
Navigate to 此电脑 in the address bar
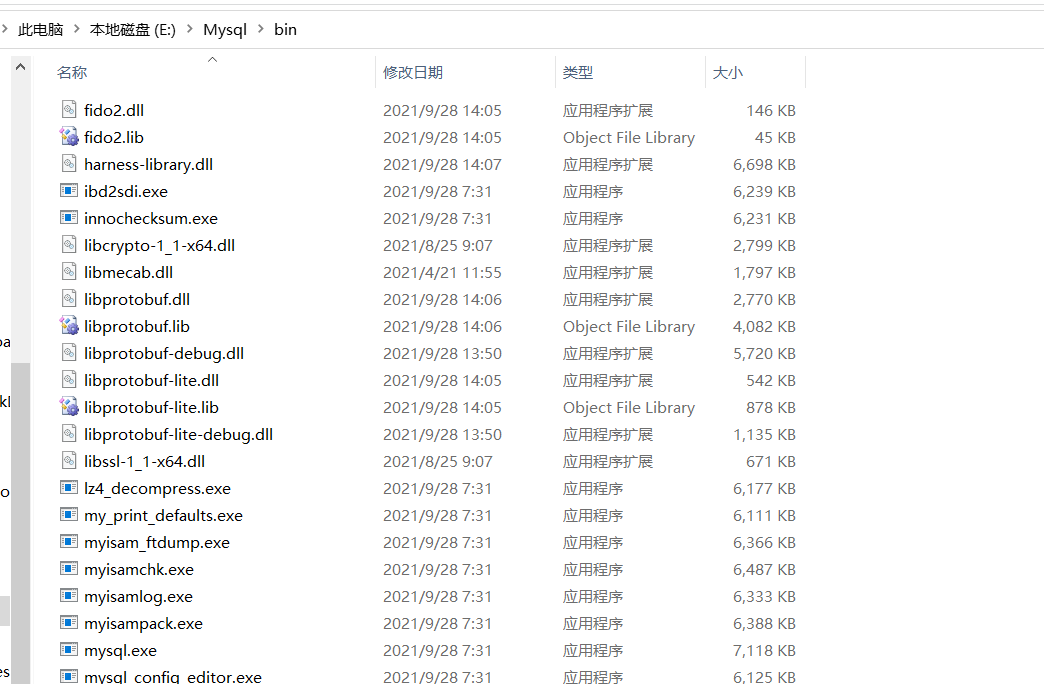(41, 29)
